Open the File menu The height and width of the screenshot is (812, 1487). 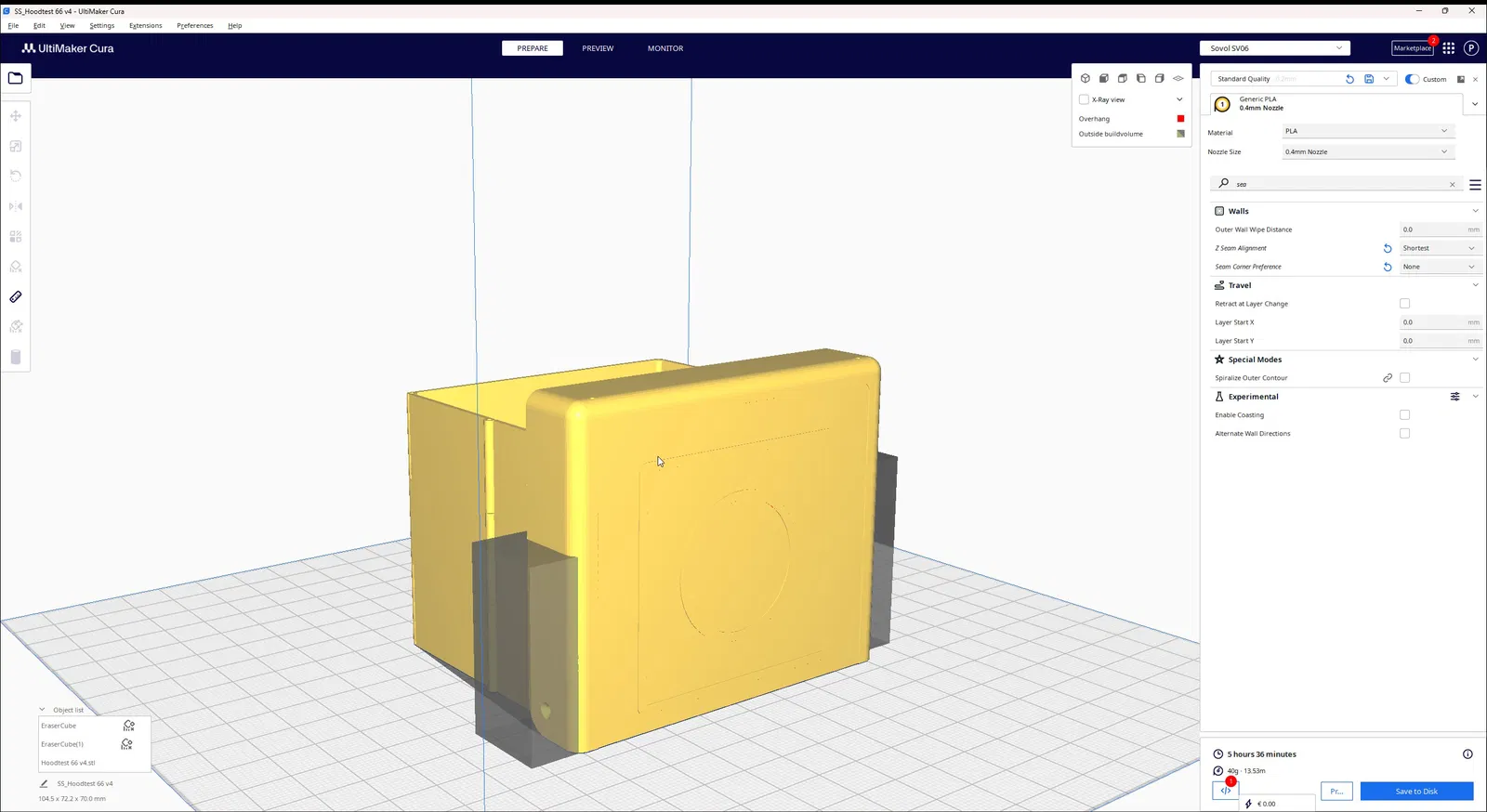(13, 26)
